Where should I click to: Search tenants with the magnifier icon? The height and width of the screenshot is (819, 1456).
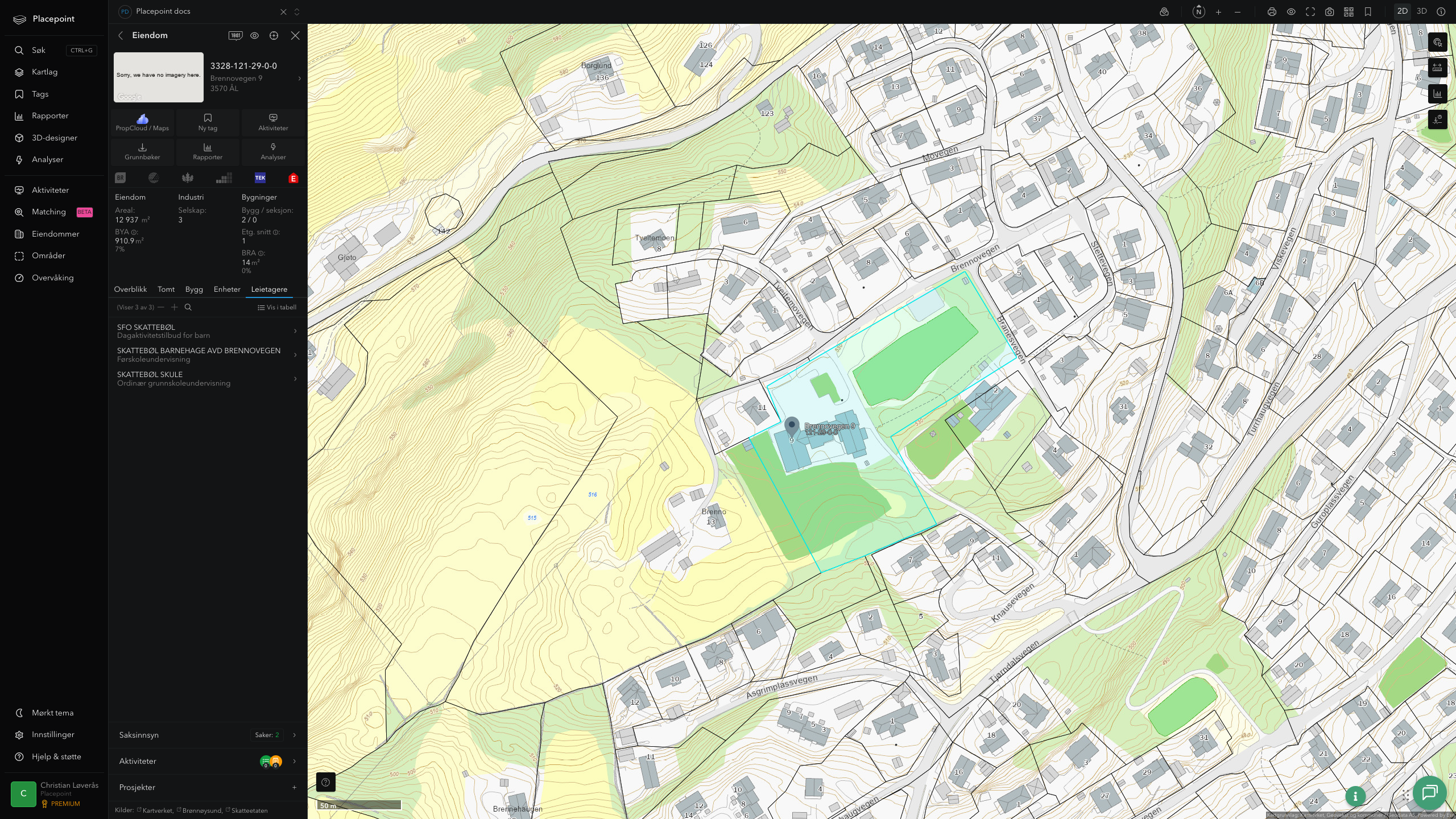point(188,307)
